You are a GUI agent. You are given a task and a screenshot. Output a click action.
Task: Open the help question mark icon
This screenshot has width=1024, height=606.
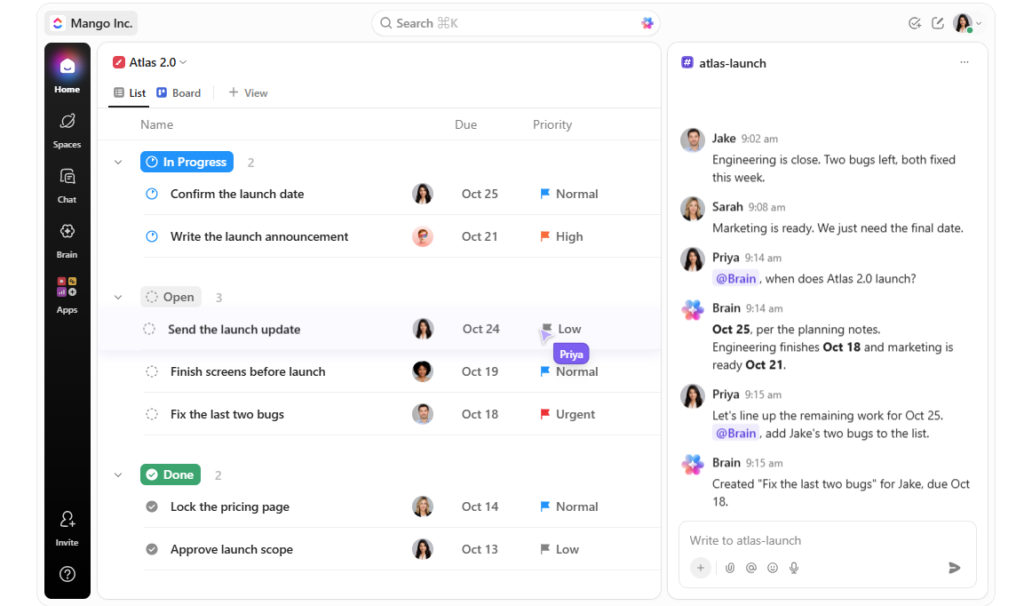point(67,574)
